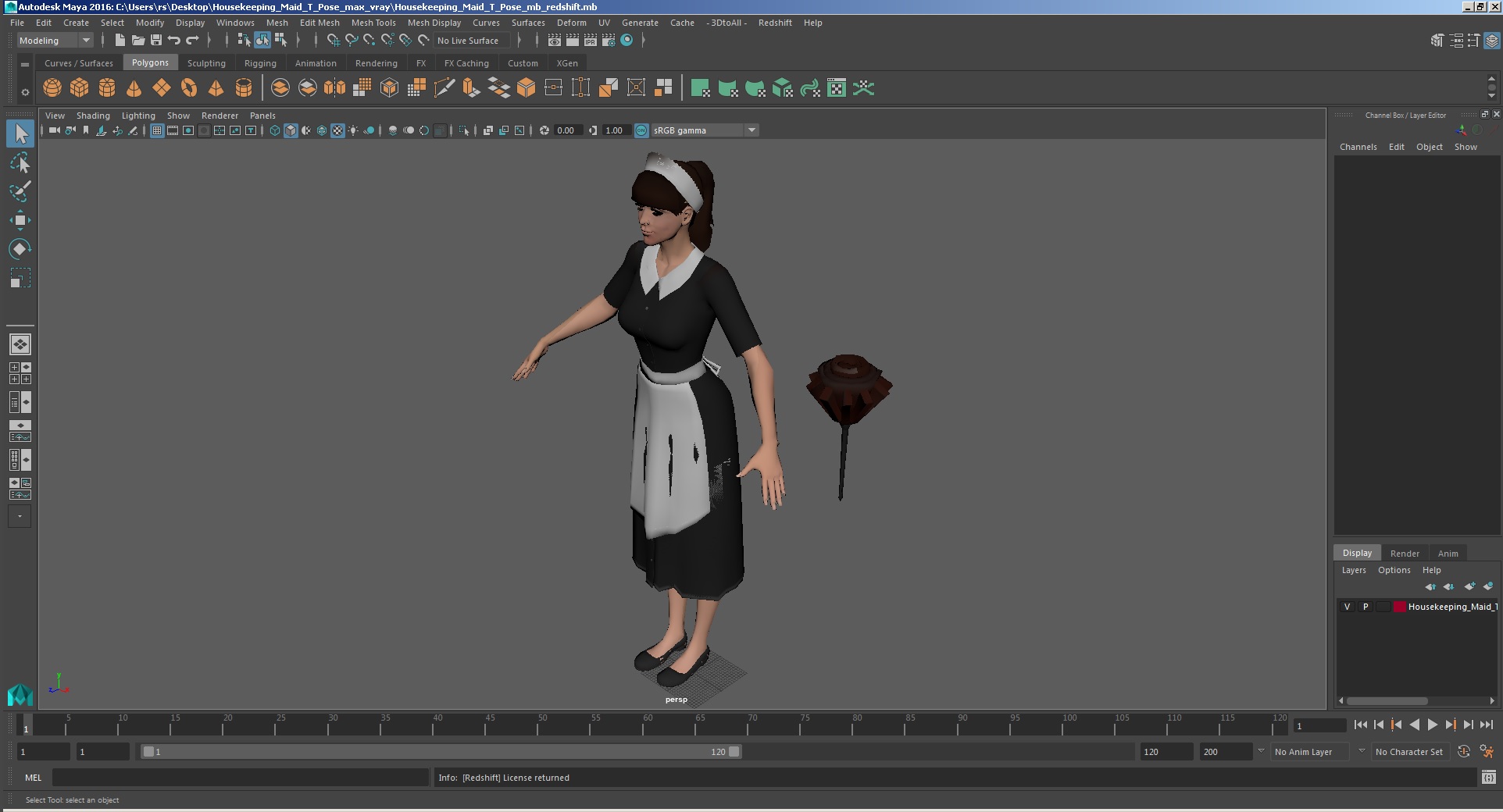Activate the Scale tool
The width and height of the screenshot is (1503, 812).
point(20,278)
